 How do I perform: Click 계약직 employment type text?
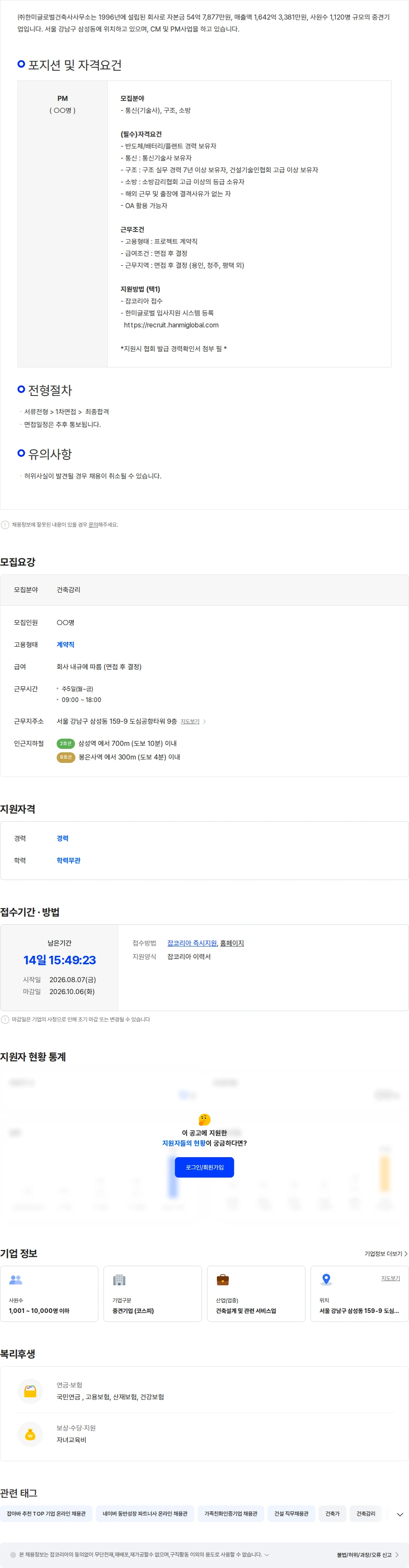[65, 645]
